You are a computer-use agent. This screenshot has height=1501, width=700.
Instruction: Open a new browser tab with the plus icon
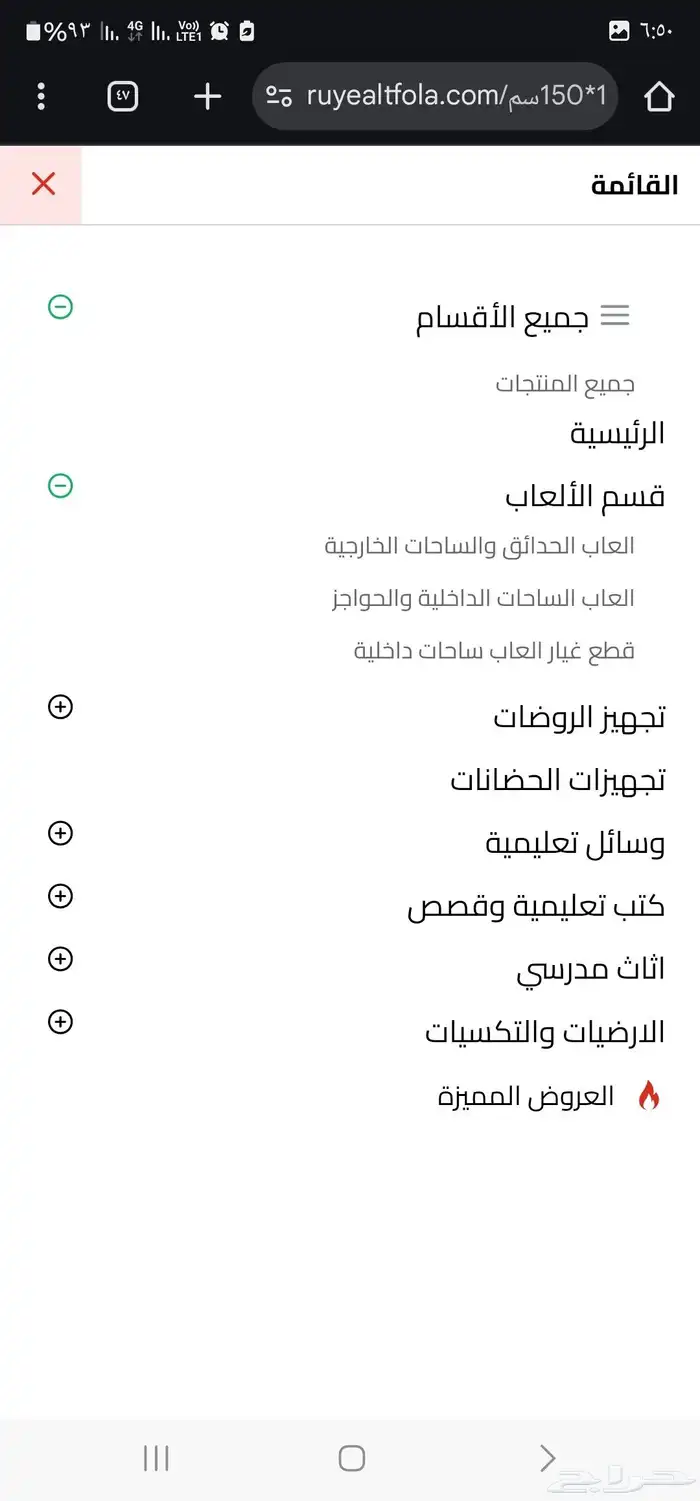(206, 97)
